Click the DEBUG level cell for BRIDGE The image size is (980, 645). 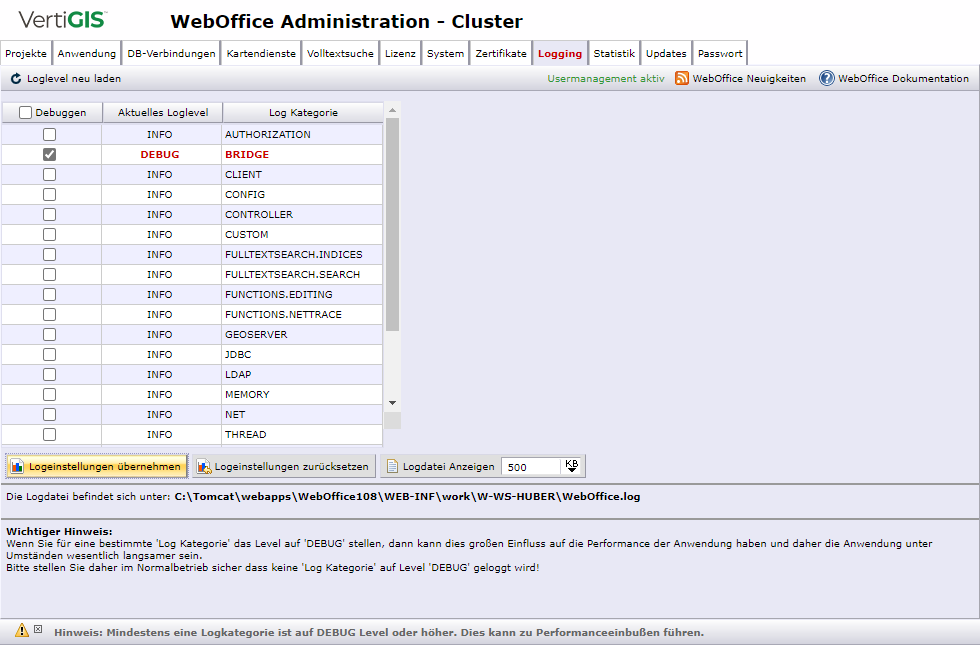pos(160,154)
